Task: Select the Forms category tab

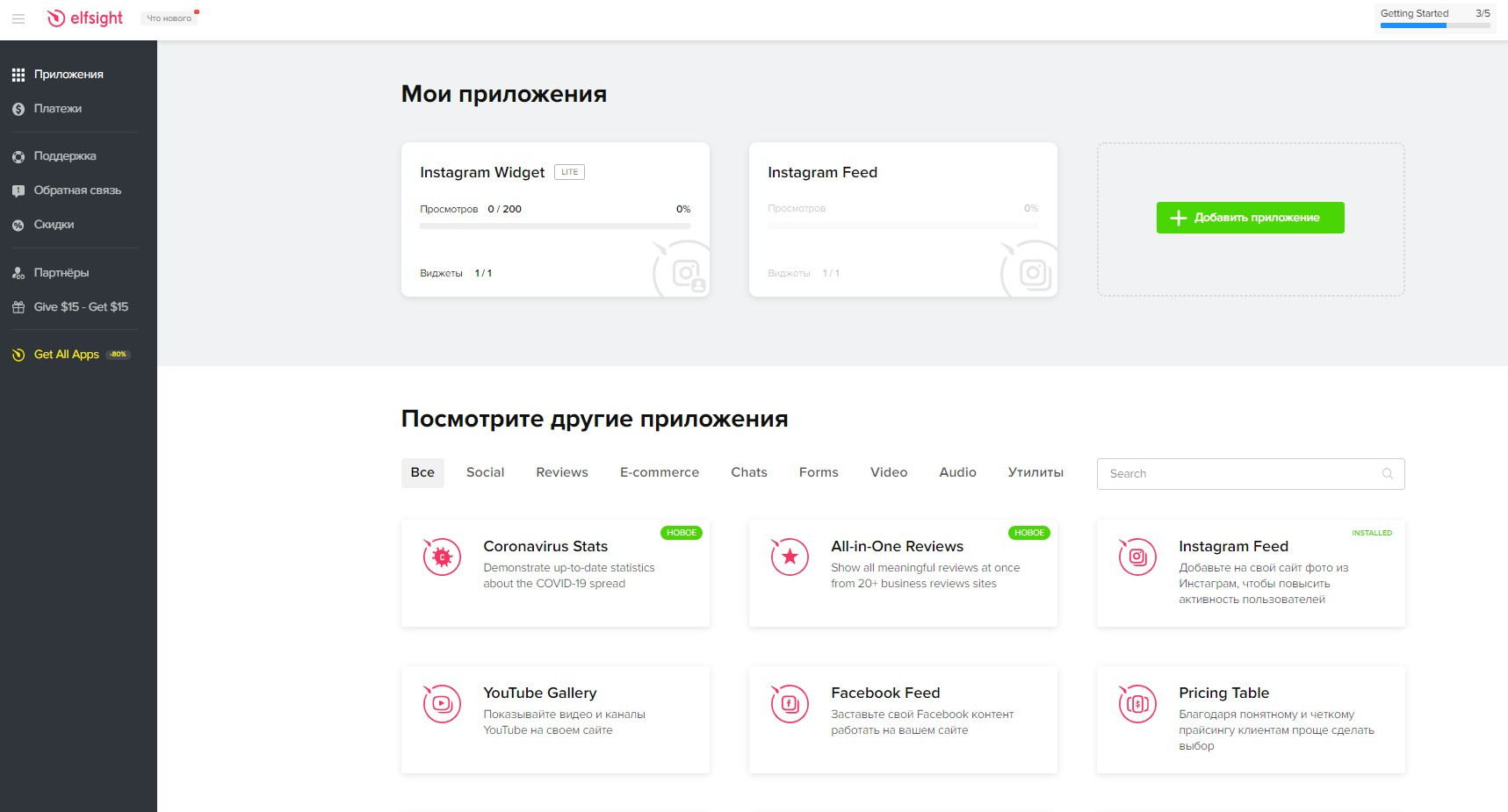Action: tap(819, 472)
